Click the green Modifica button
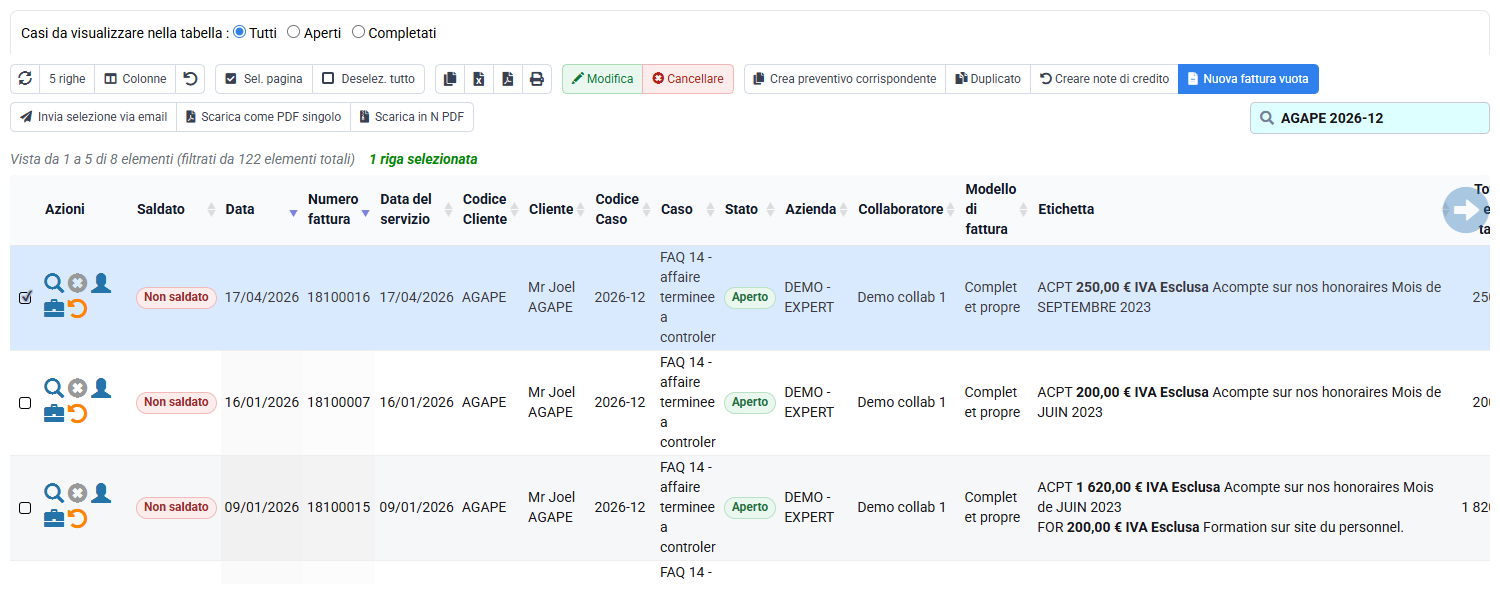This screenshot has width=1500, height=604. point(602,79)
